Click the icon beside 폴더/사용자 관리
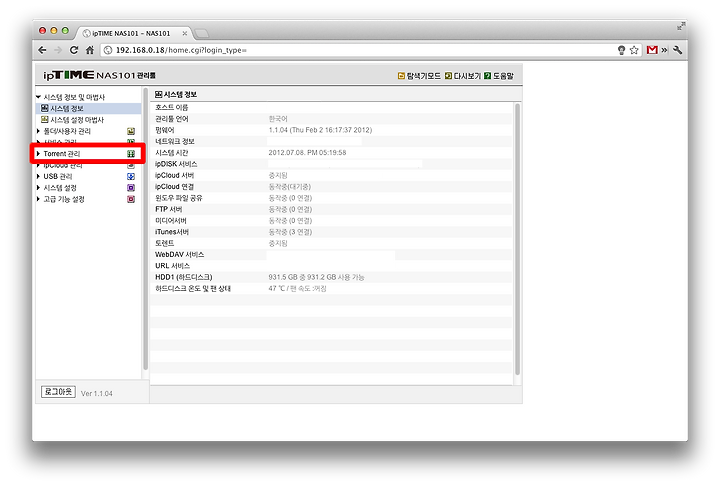The image size is (720, 486). pos(131,131)
